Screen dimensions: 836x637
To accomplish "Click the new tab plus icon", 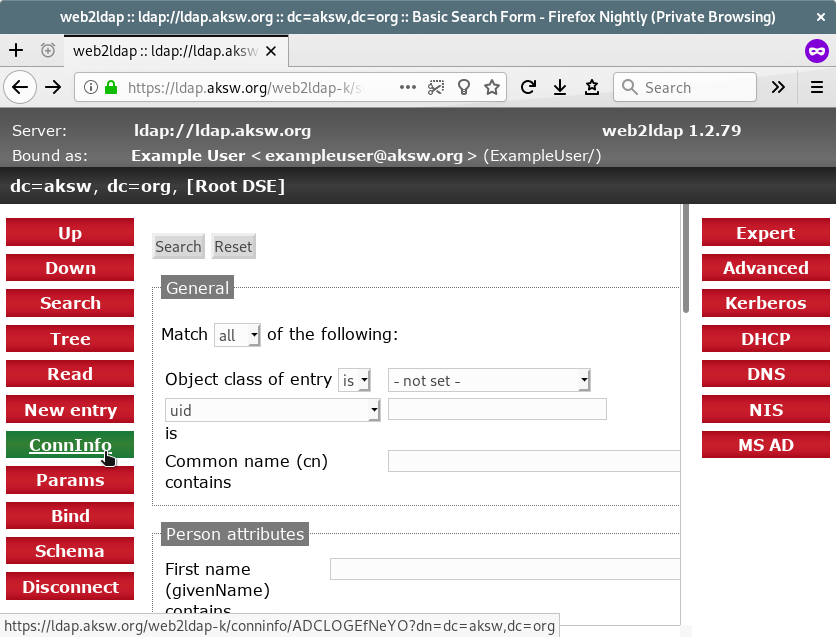I will (x=16, y=50).
